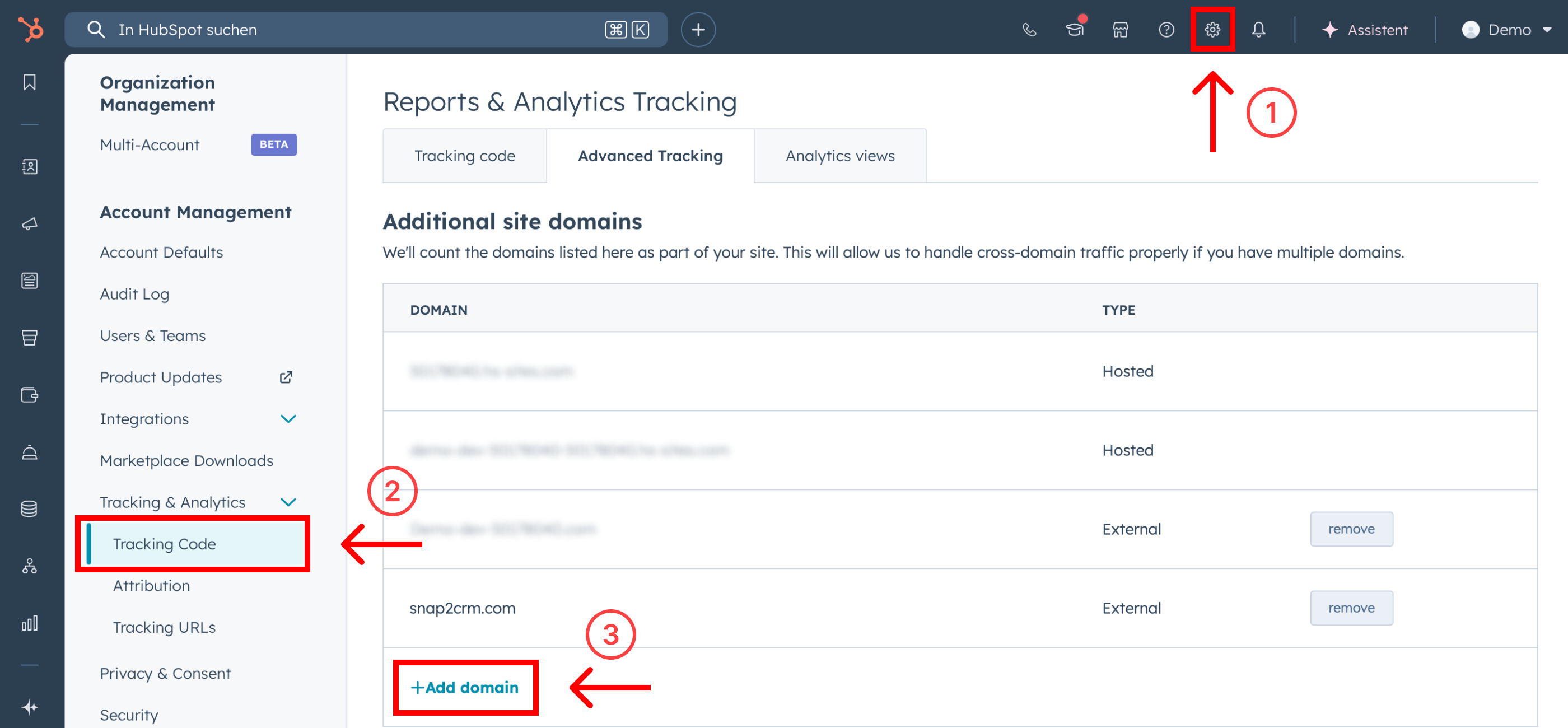Remove the snap2crm.com domain
The width and height of the screenshot is (1568, 728).
point(1351,608)
